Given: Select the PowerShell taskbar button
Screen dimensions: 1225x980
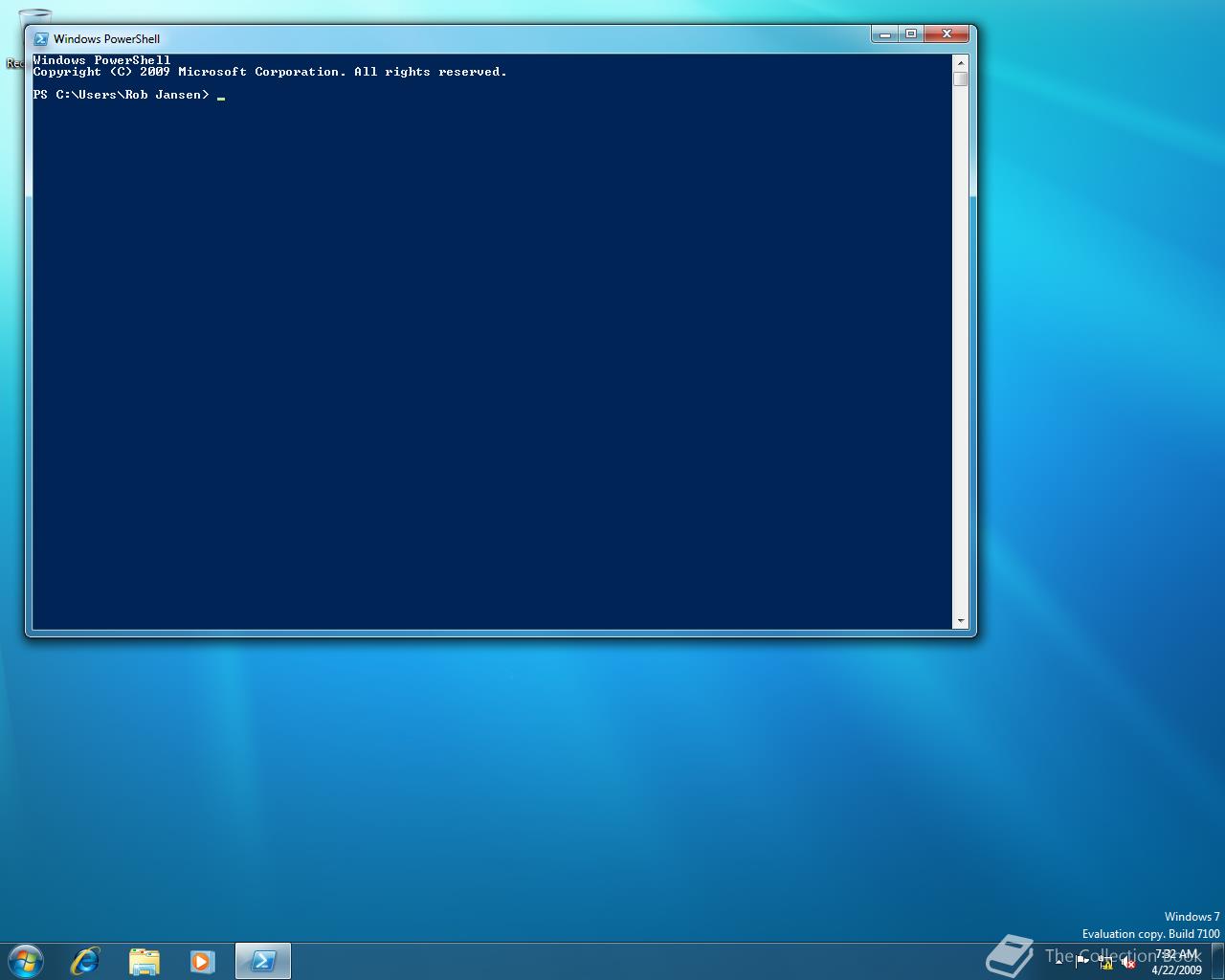Looking at the screenshot, I should click(x=262, y=961).
